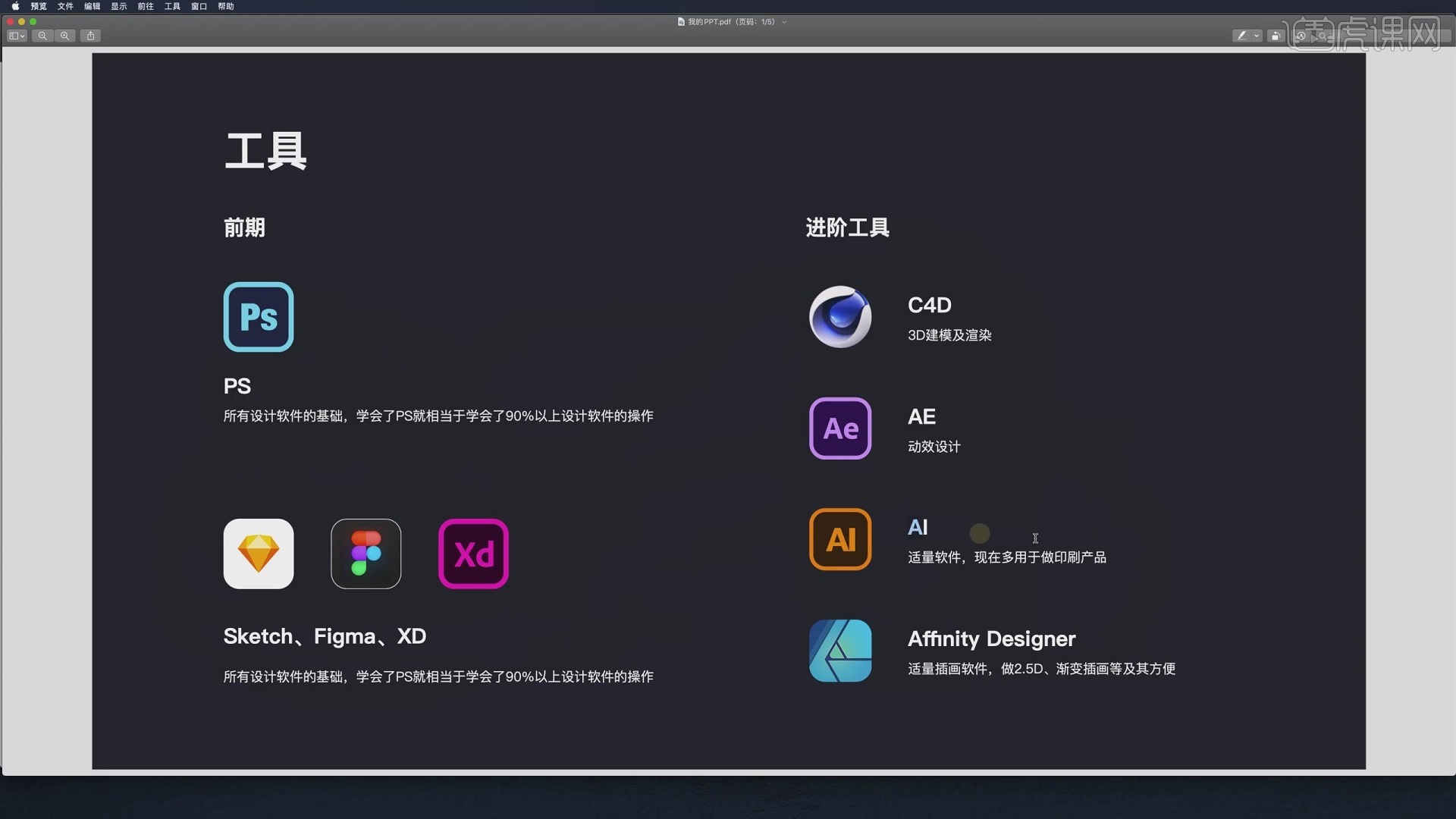Click the Affinity Designer icon
This screenshot has width=1456, height=819.
pos(840,651)
